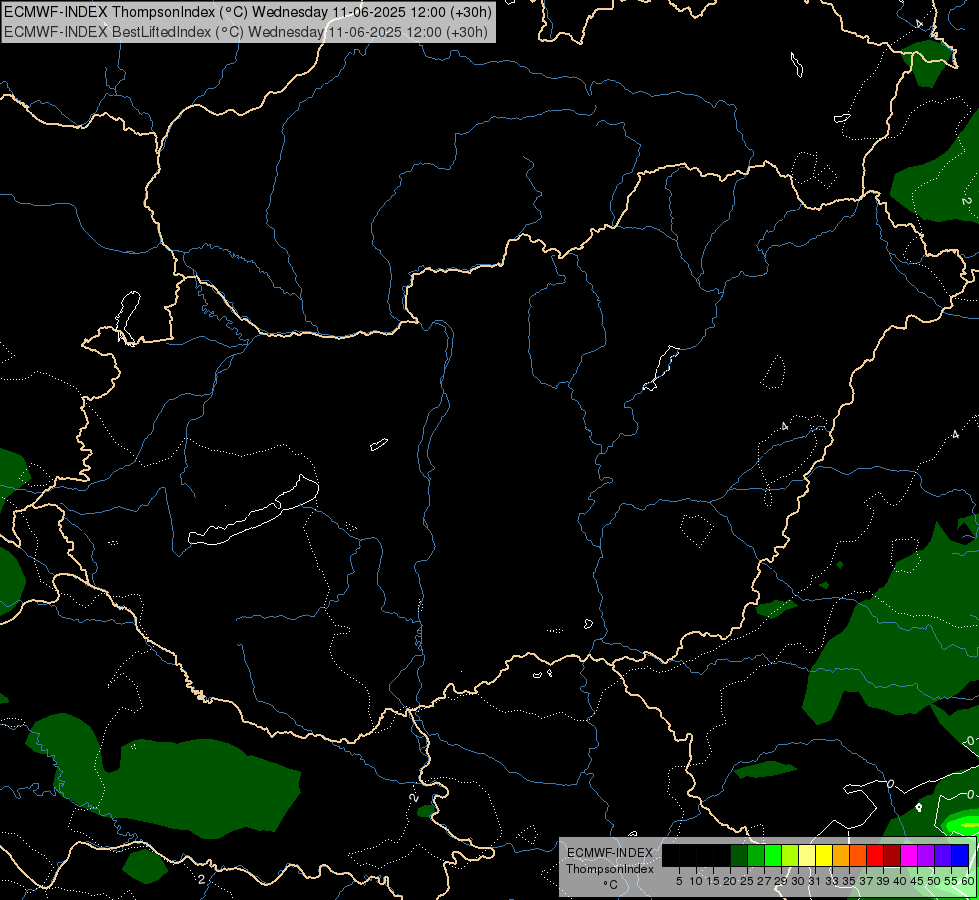This screenshot has width=979, height=900.
Task: Click the legend tick value "55"
Action: pos(951,881)
